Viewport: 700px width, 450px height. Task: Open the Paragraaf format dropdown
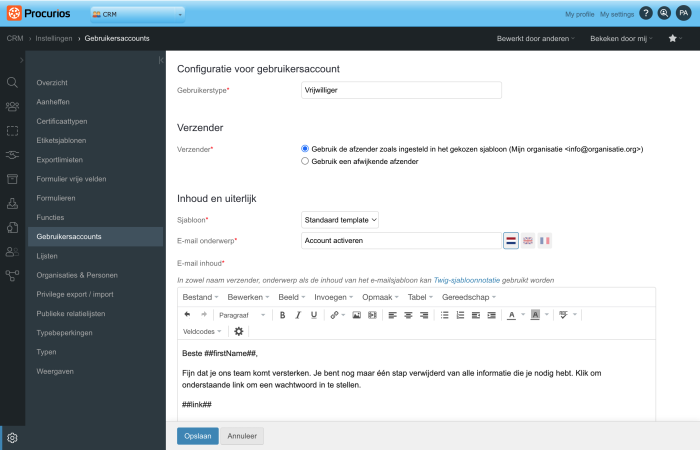242,315
